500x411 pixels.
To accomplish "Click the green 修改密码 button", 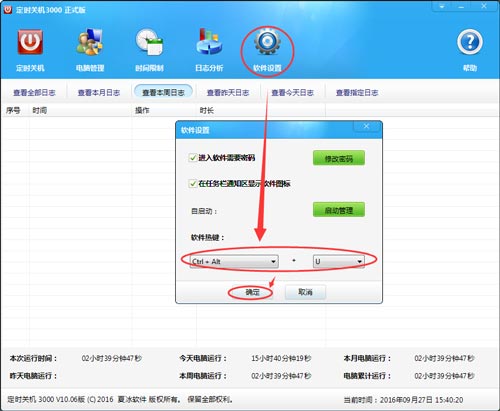I will 339,158.
